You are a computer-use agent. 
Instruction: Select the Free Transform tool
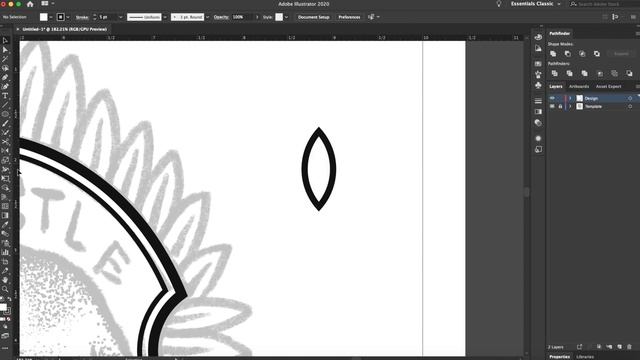coord(5,178)
